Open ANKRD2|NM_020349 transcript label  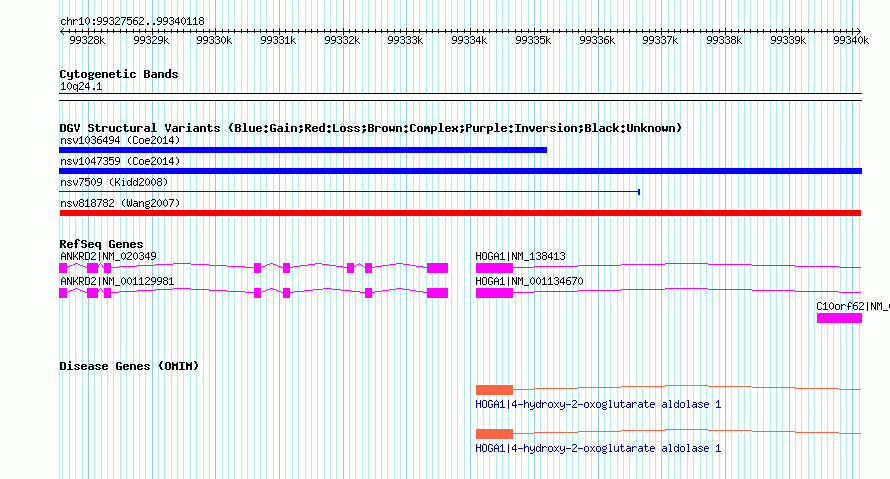tap(108, 256)
